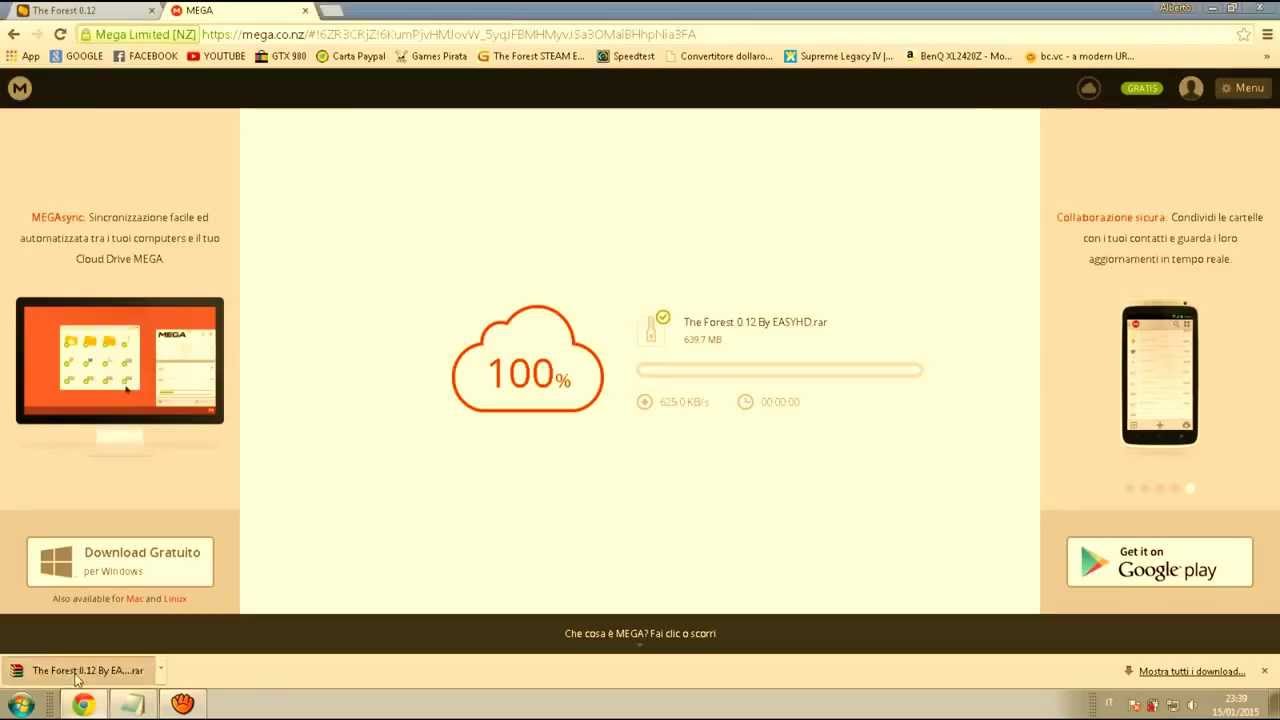Image resolution: width=1280 pixels, height=720 pixels.
Task: Open the Windows Start menu
Action: pos(21,705)
